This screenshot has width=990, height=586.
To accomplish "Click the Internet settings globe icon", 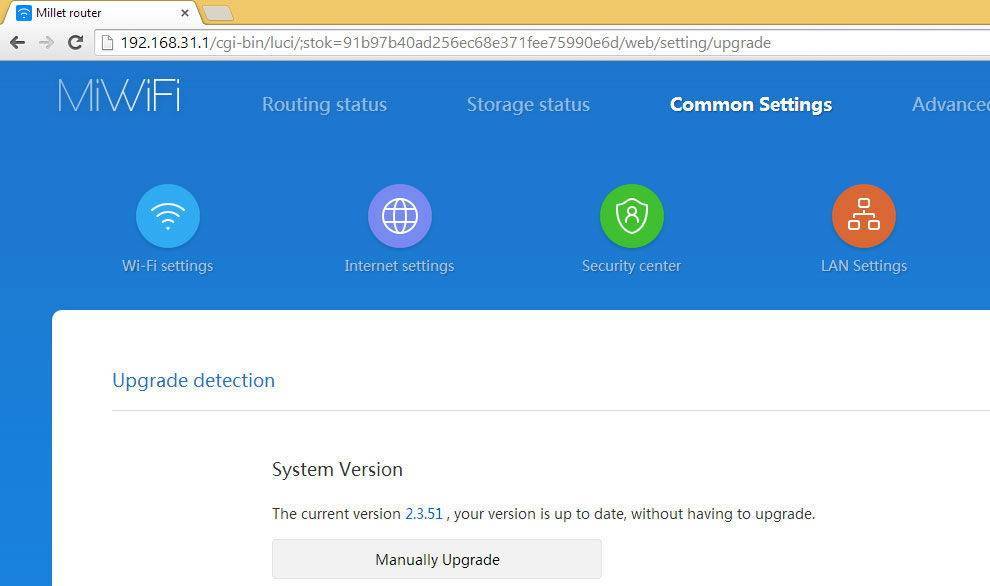I will pyautogui.click(x=400, y=216).
